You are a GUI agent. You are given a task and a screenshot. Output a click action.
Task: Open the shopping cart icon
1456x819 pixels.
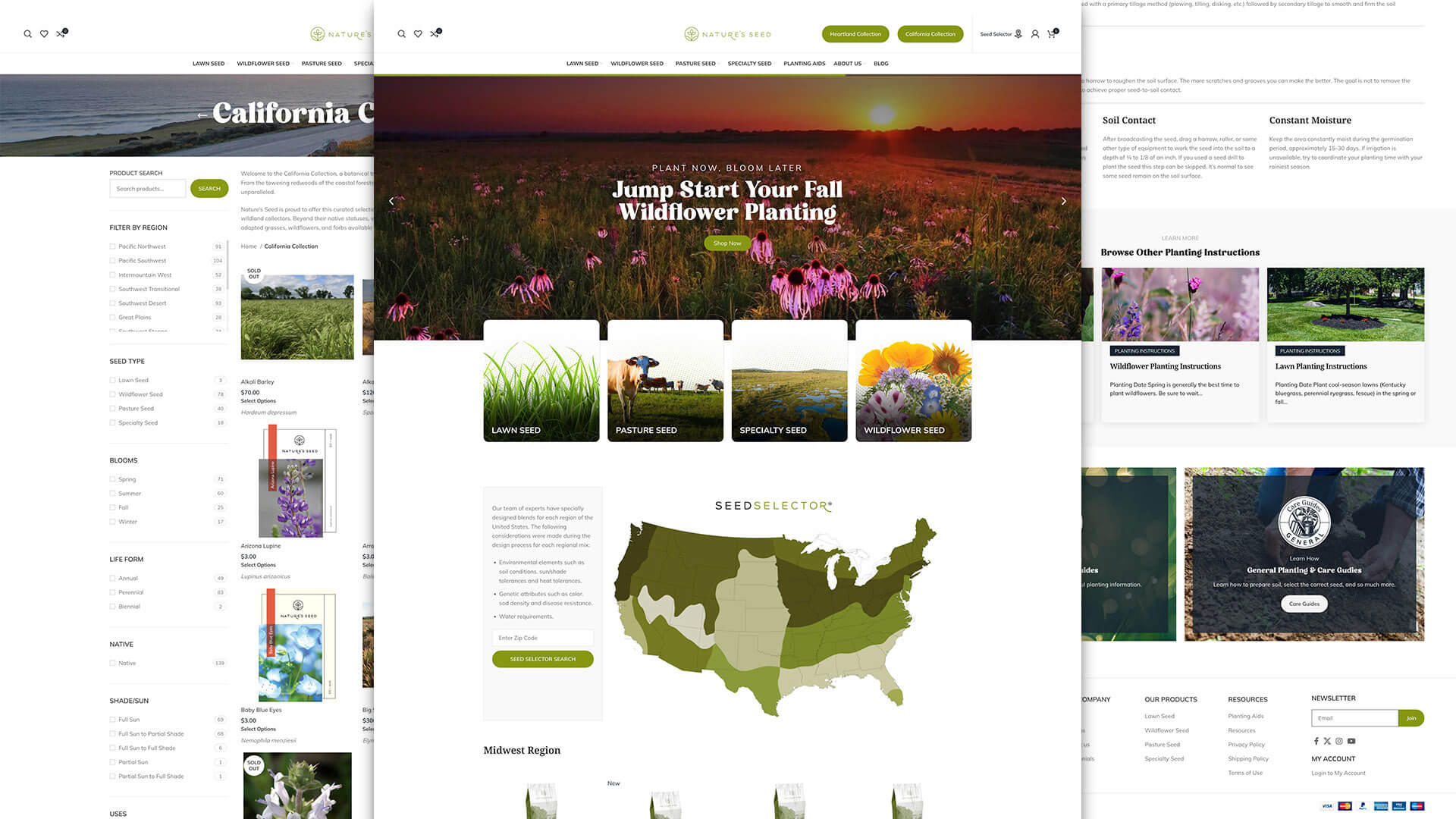1051,34
